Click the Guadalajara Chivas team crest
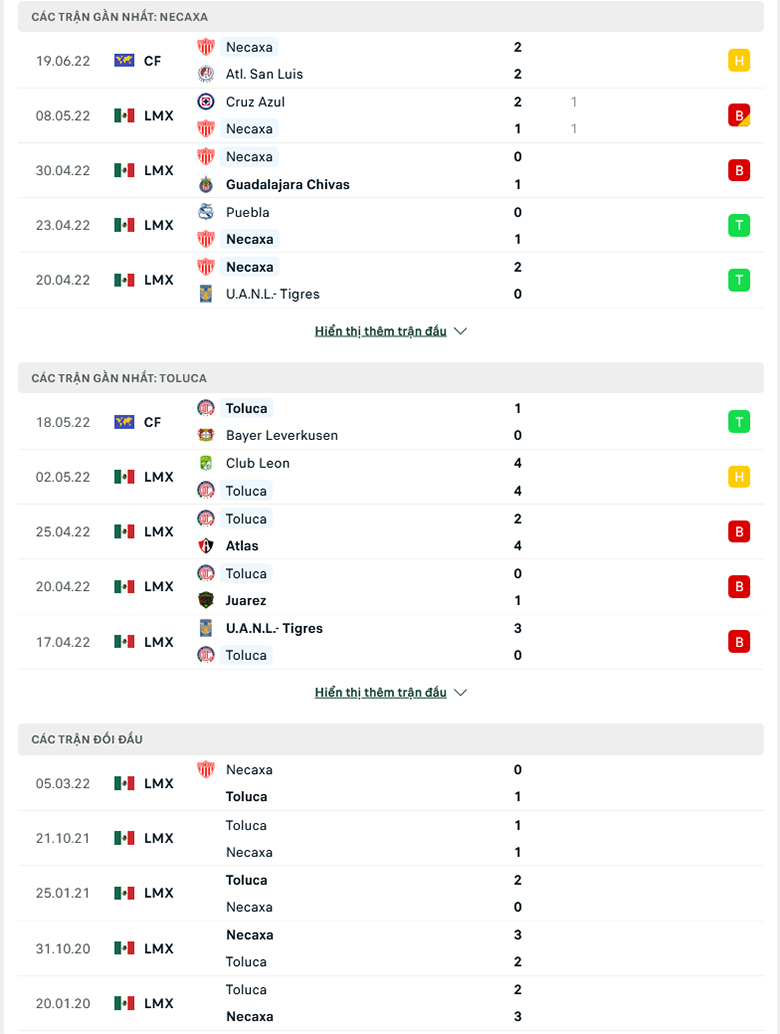The height and width of the screenshot is (1034, 780). click(206, 185)
